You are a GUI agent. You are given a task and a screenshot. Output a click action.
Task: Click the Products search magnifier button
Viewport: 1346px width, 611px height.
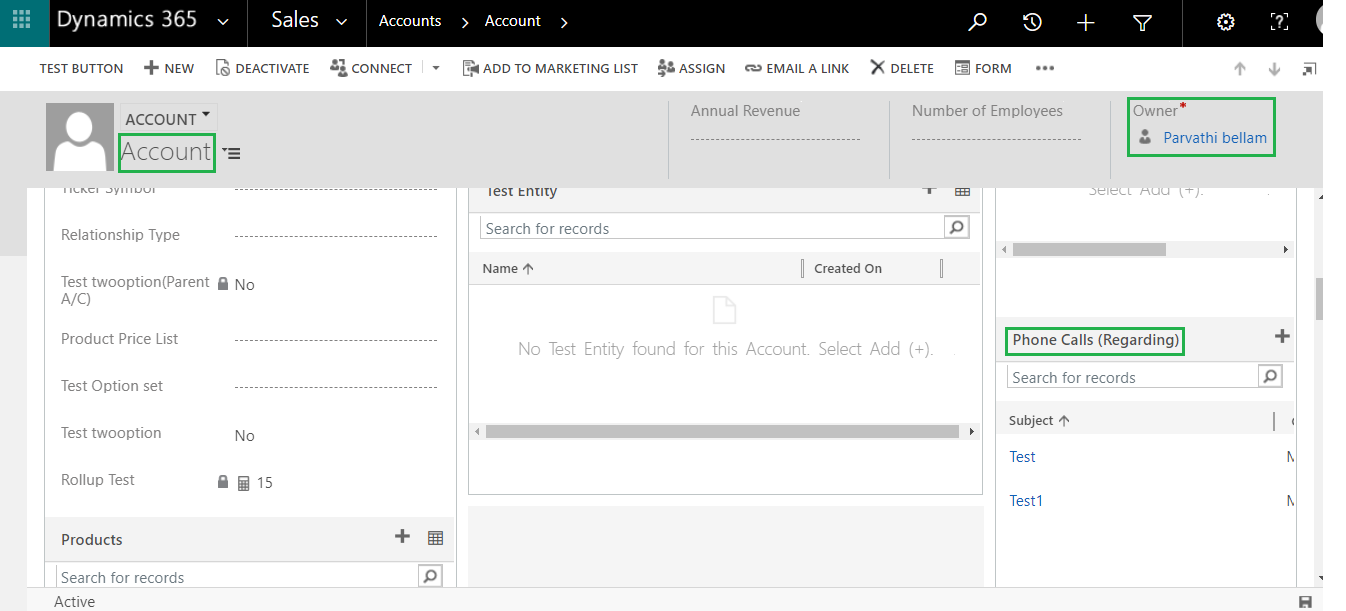coord(430,577)
